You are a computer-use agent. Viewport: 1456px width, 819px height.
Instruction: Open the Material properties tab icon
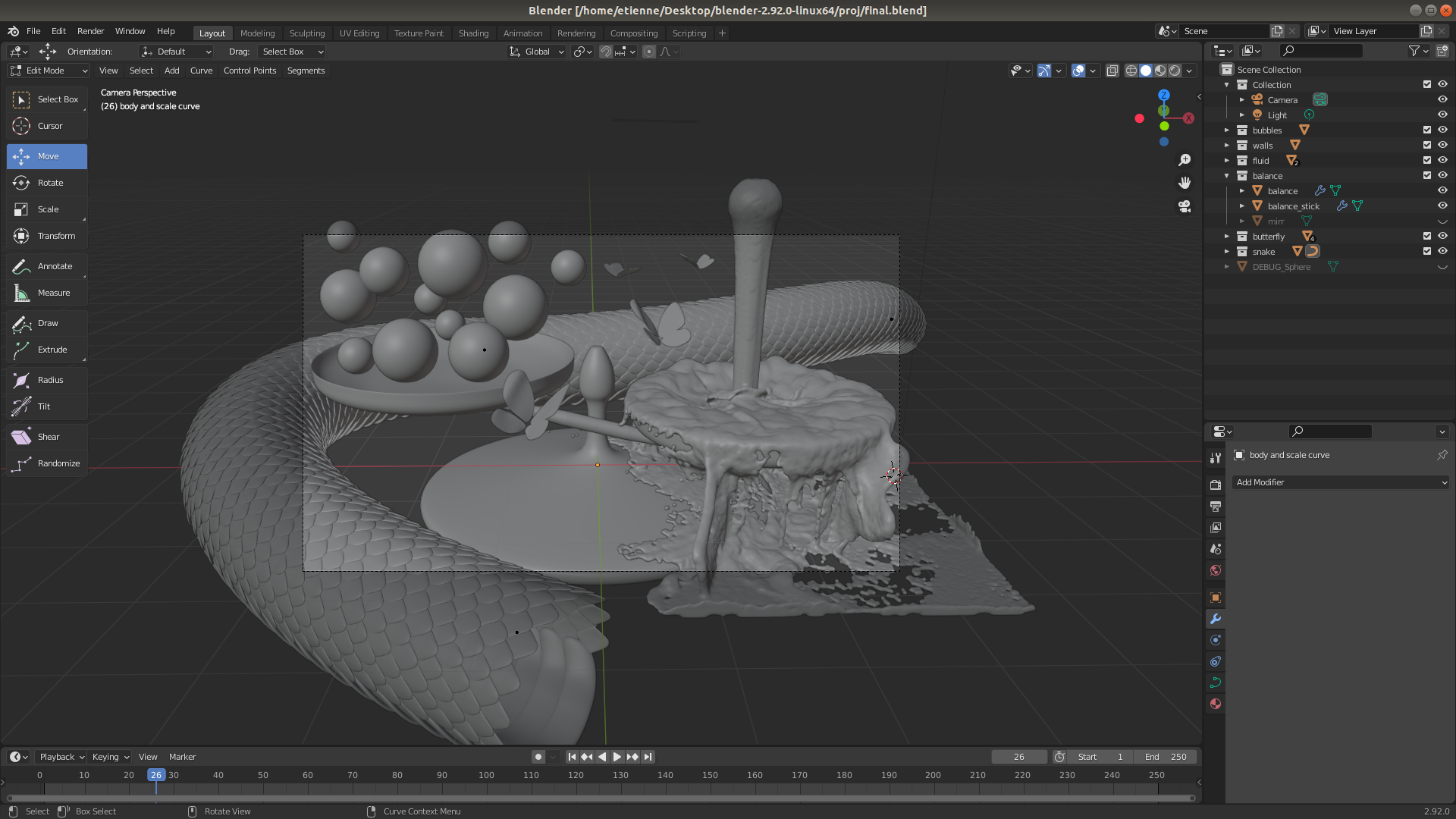(1216, 704)
